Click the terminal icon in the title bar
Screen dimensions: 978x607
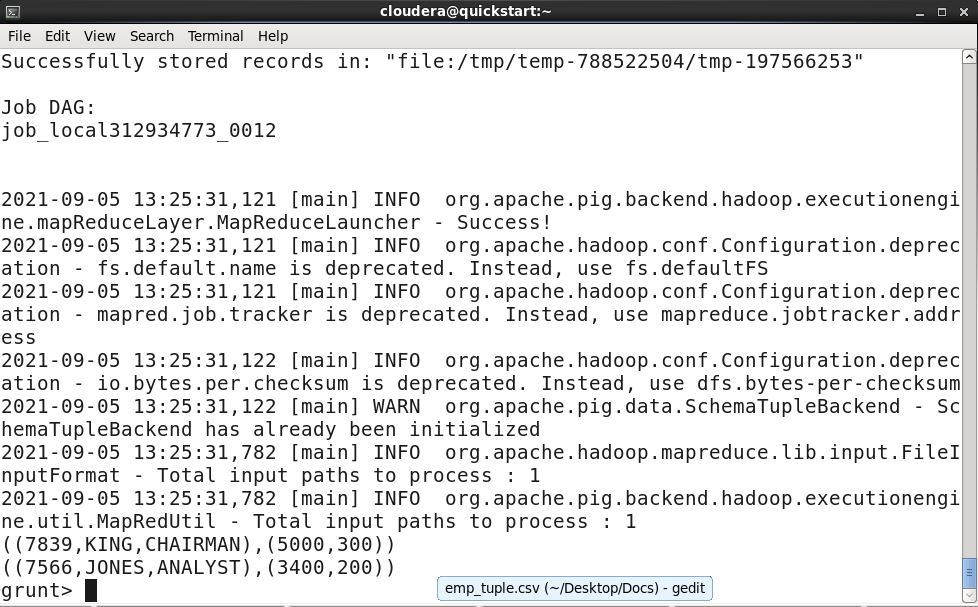point(13,11)
